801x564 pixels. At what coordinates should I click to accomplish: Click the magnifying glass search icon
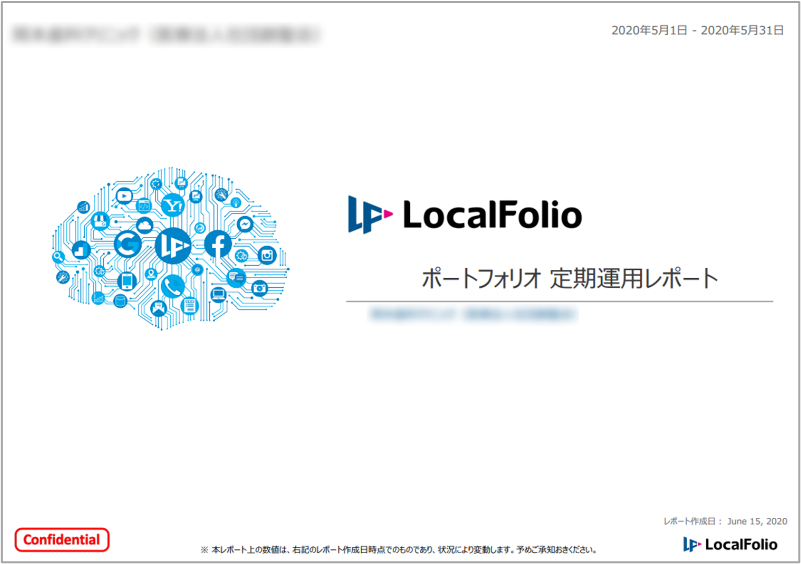tap(58, 256)
